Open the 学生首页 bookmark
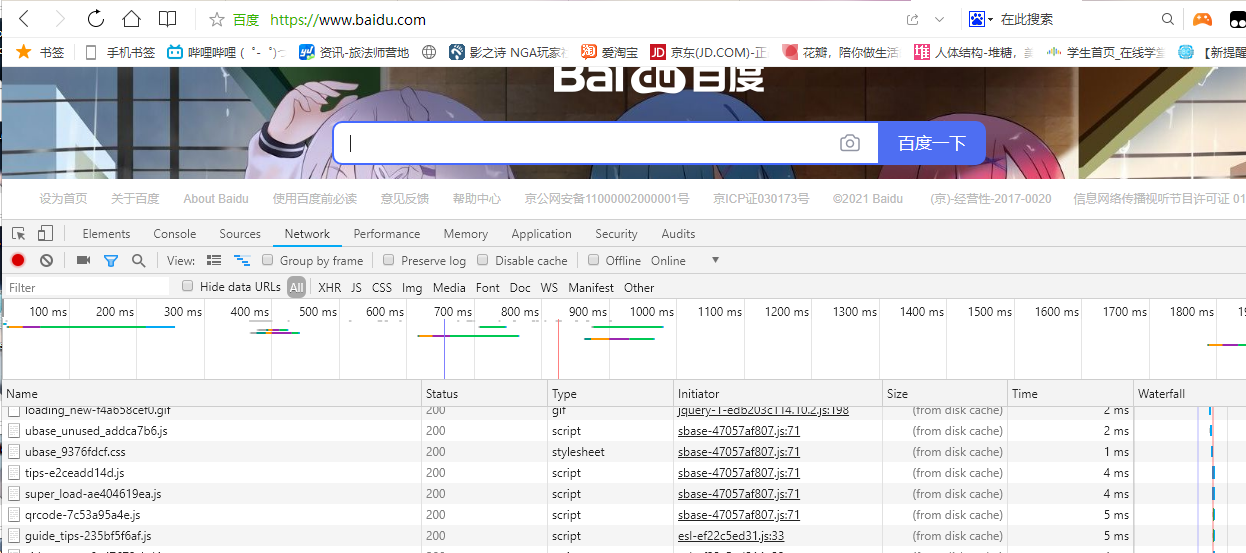This screenshot has height=553, width=1246. pos(1105,52)
